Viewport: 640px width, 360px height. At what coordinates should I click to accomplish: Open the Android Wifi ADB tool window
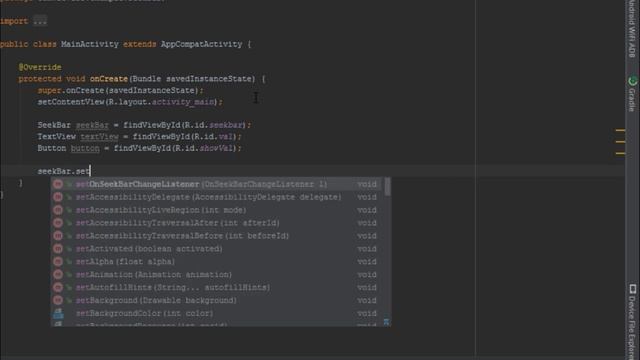click(632, 29)
